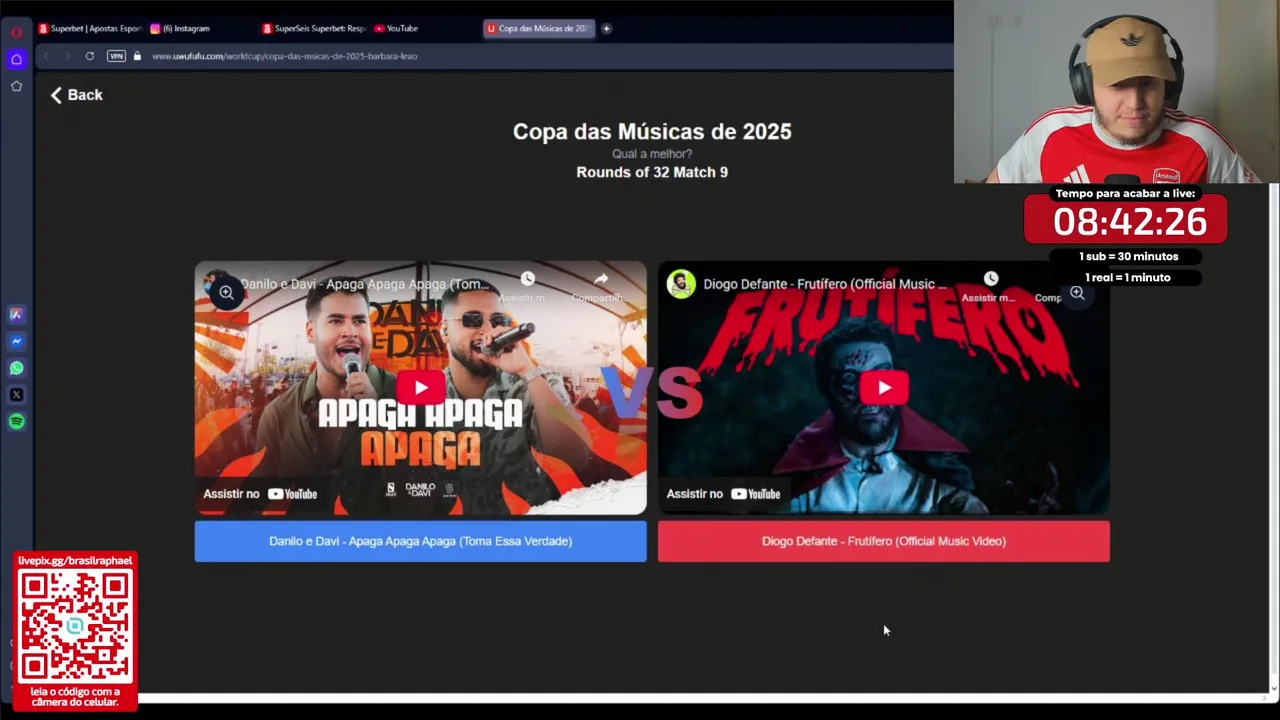Screen dimensions: 1280x720
Task: Click the Qual a melhor? subtitle
Action: (x=652, y=153)
